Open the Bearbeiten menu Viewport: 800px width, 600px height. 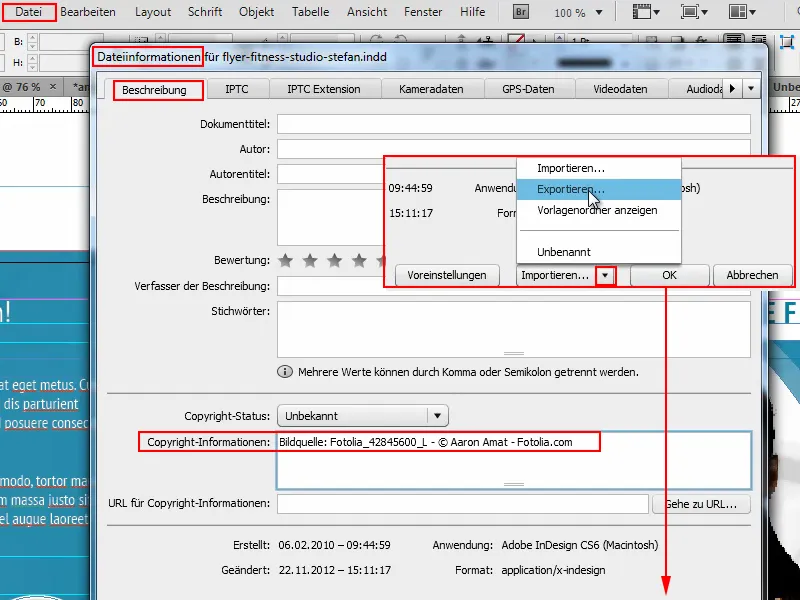(88, 12)
